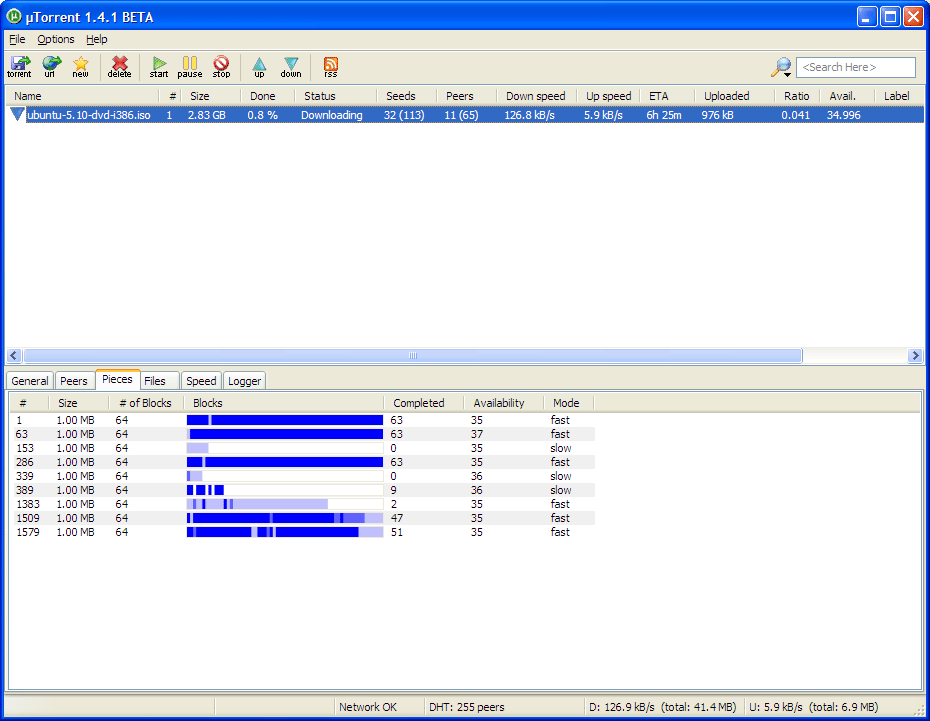Open the RSS downloader icon

click(x=330, y=66)
